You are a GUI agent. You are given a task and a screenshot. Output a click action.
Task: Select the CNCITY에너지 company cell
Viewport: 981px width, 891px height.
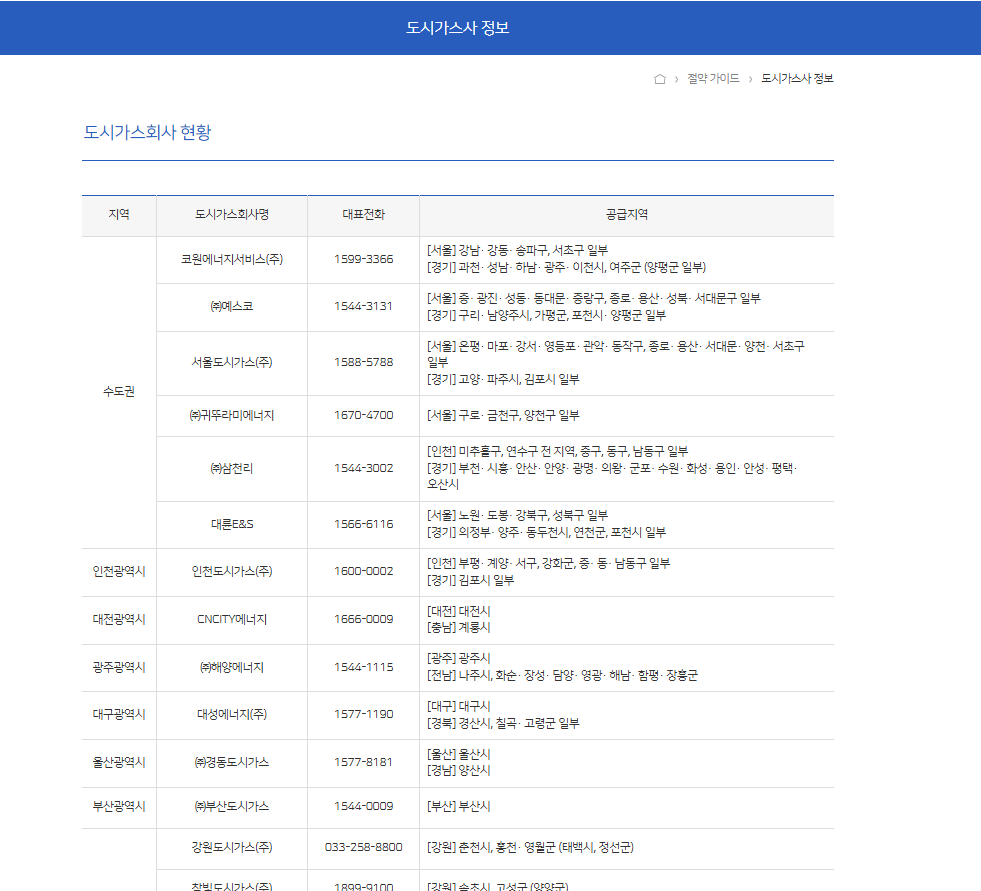(232, 619)
